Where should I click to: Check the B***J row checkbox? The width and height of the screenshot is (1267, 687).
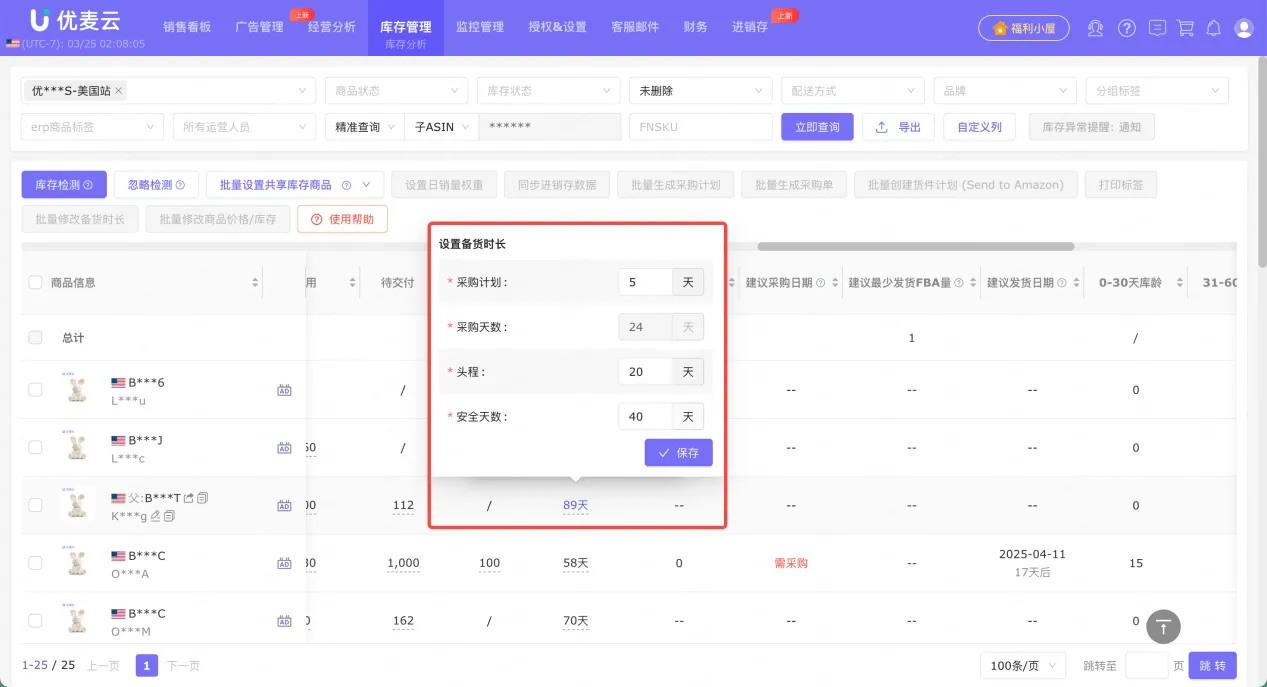coord(35,448)
